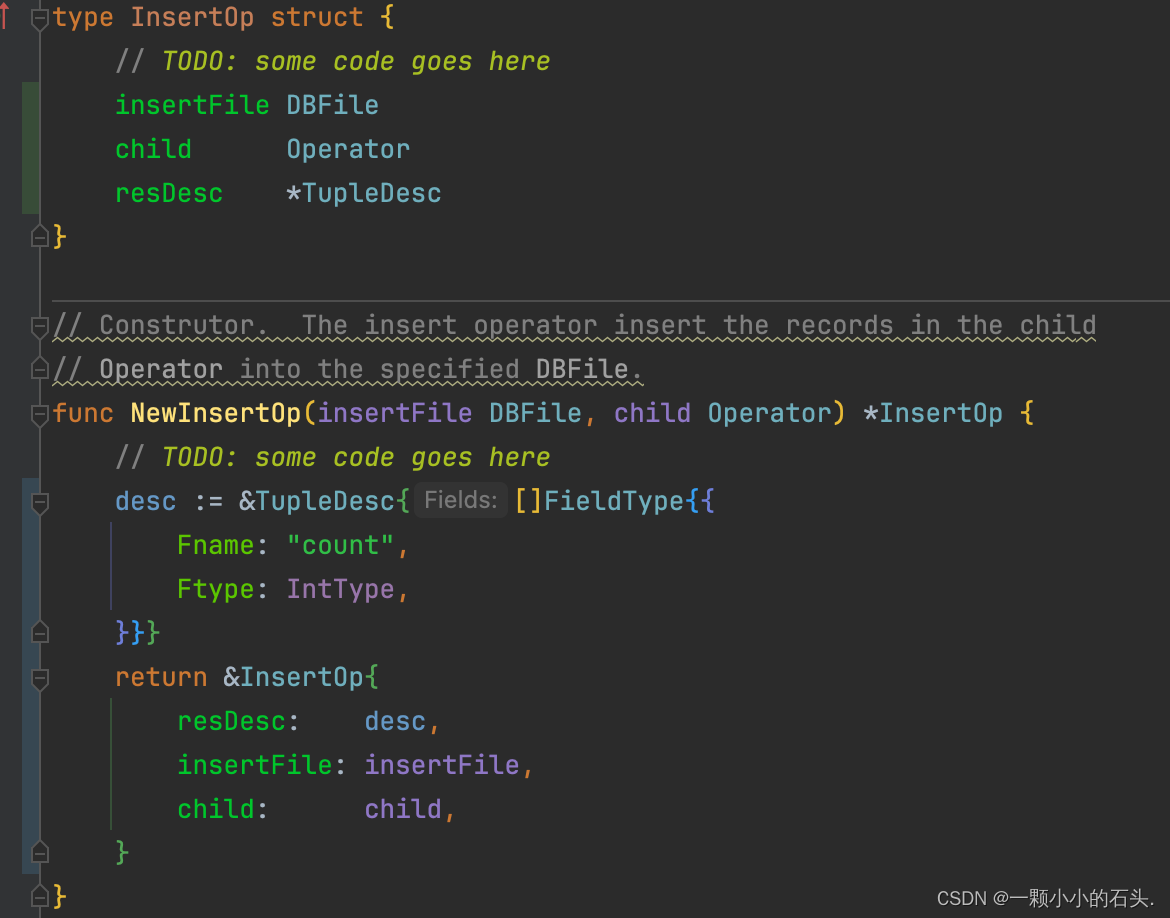Viewport: 1170px width, 918px height.
Task: Click fold end marker of NewInsertOp function
Action: click(x=40, y=896)
